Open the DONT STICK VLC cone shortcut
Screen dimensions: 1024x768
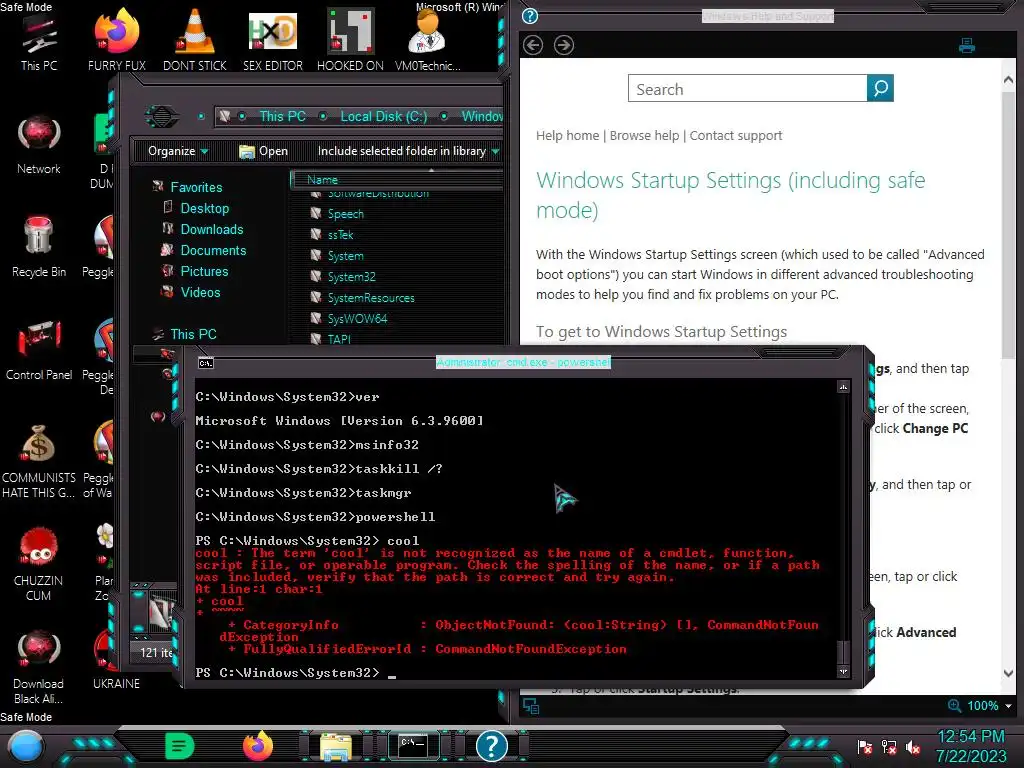click(195, 40)
